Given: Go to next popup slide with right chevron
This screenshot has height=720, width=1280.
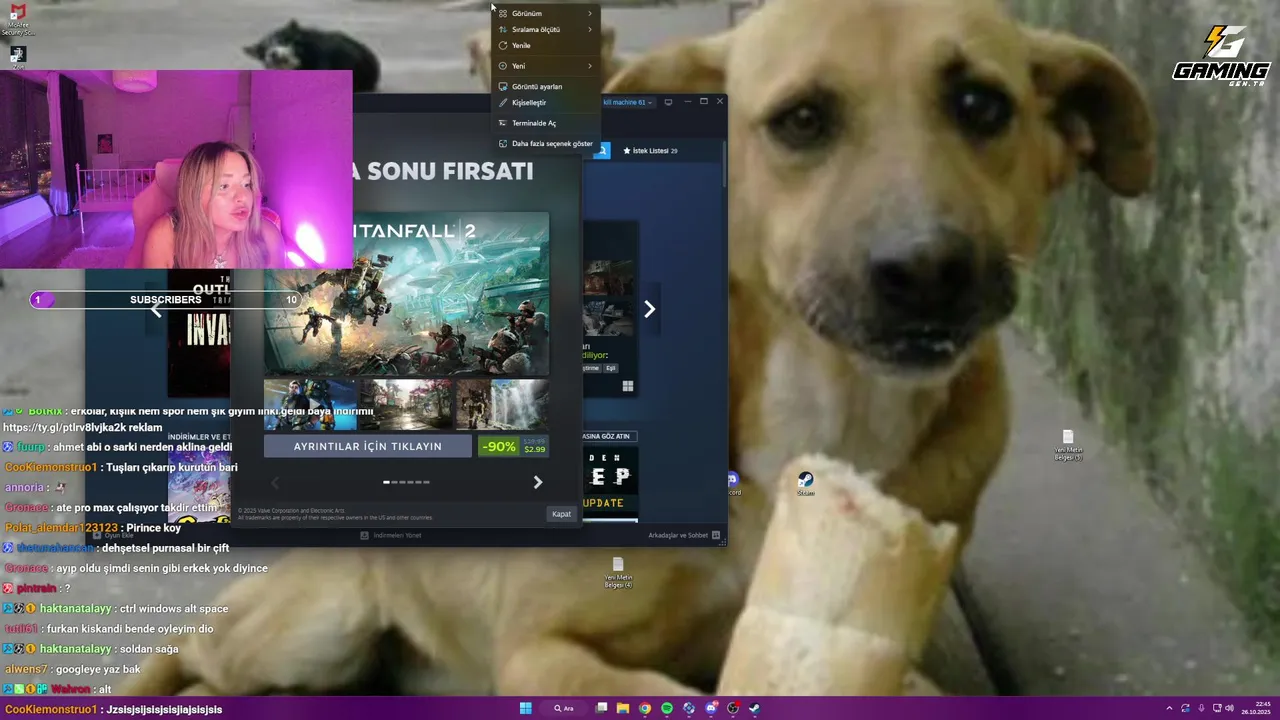Looking at the screenshot, I should point(537,483).
